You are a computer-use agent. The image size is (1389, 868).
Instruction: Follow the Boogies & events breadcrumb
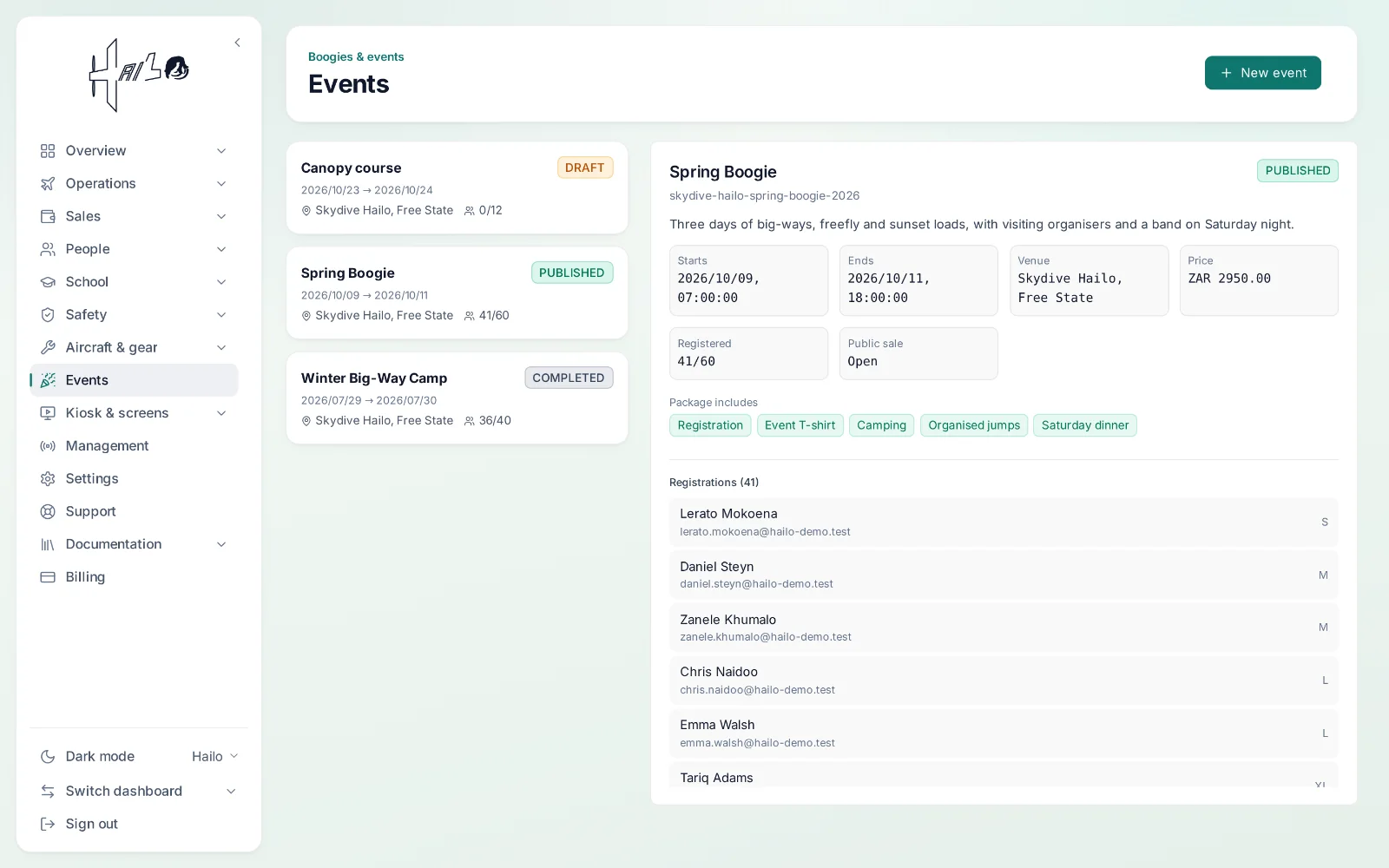tap(356, 57)
